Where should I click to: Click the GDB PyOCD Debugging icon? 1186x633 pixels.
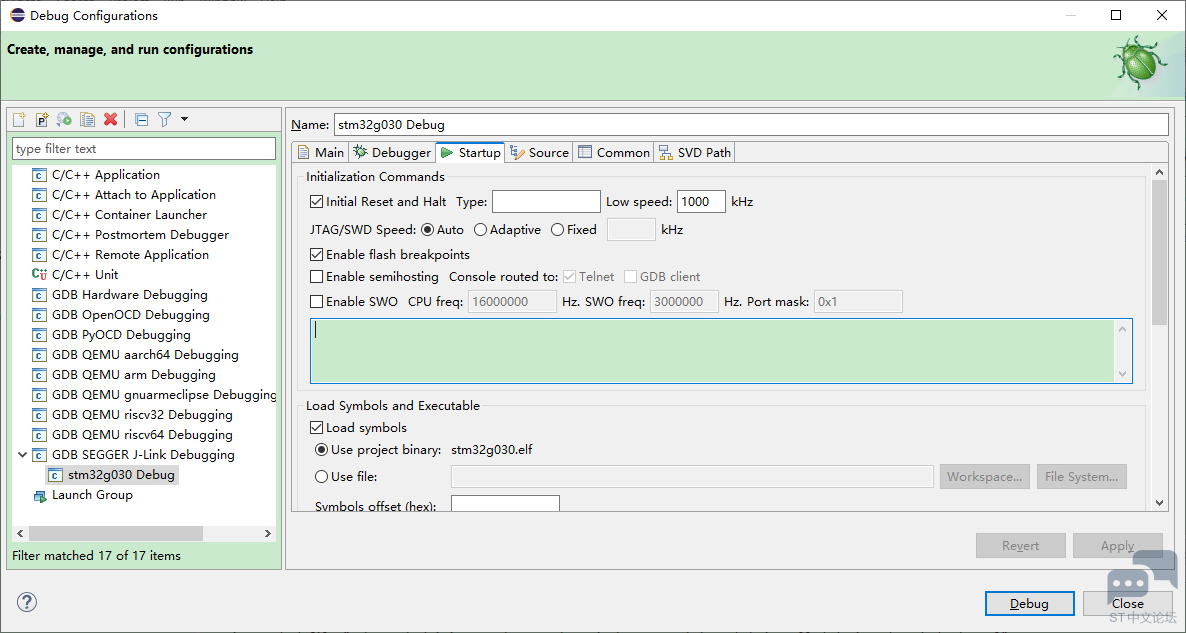point(39,335)
